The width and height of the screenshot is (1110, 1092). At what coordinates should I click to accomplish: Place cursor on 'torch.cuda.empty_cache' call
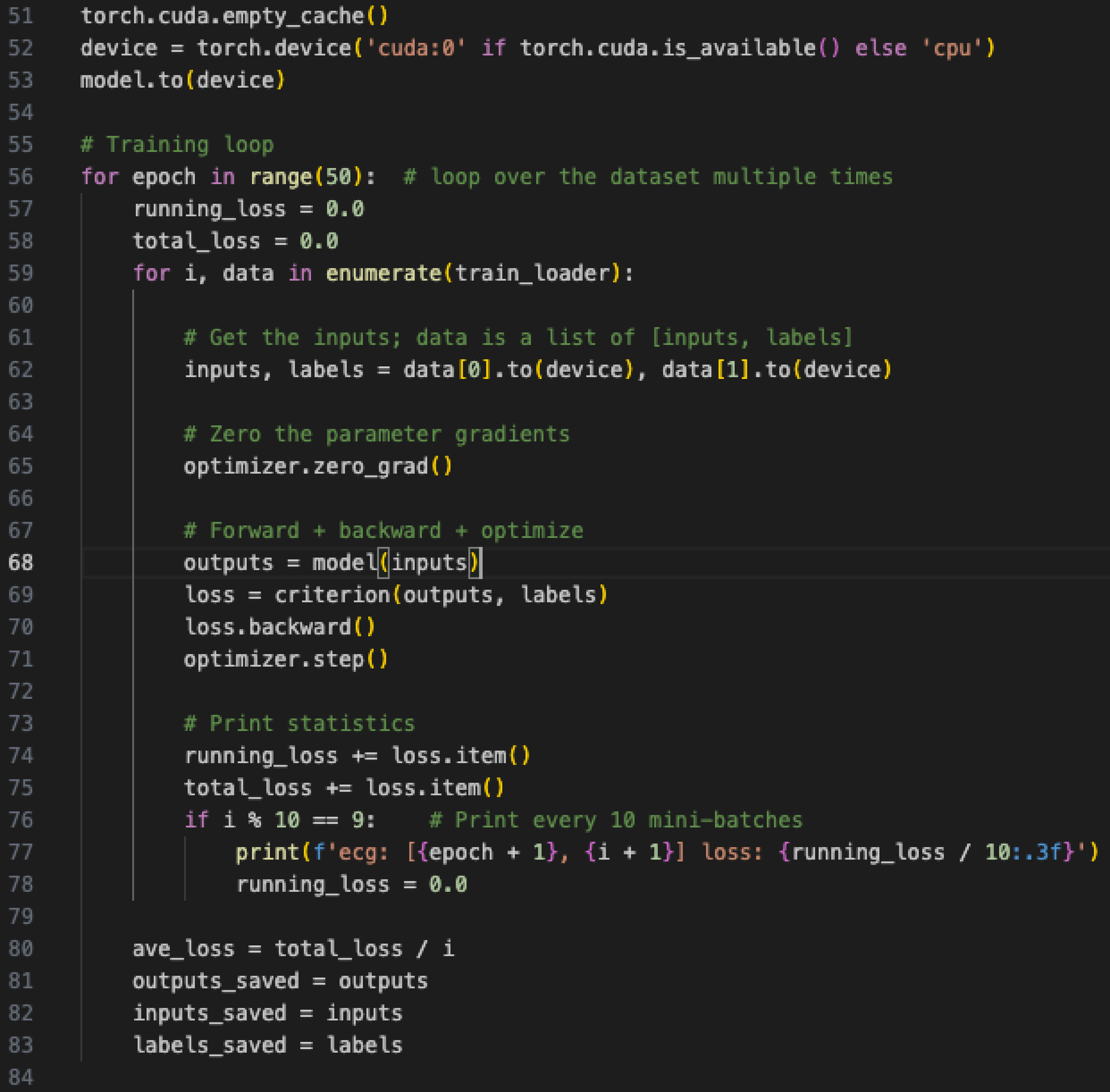[222, 16]
